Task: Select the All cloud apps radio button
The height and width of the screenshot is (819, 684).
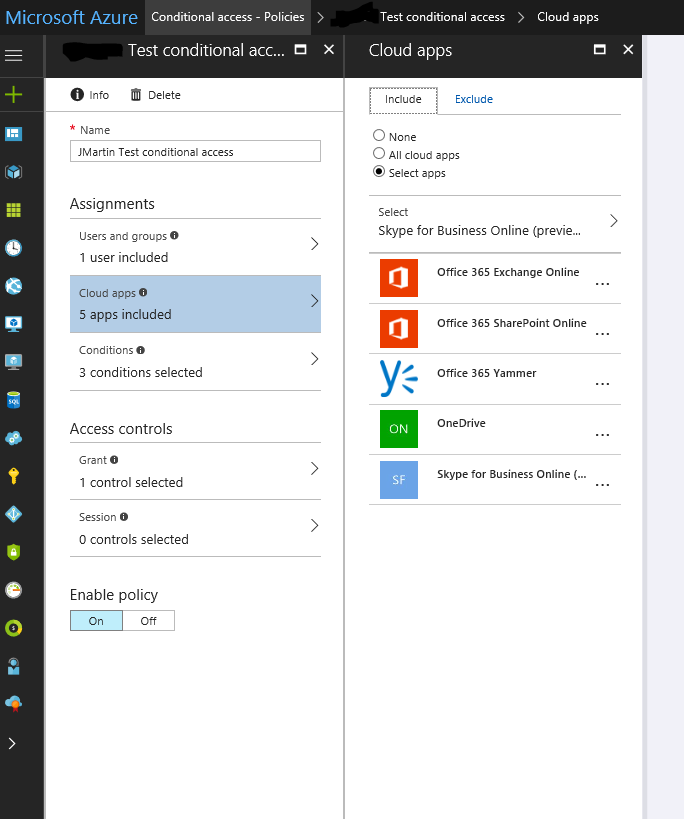Action: (x=379, y=153)
